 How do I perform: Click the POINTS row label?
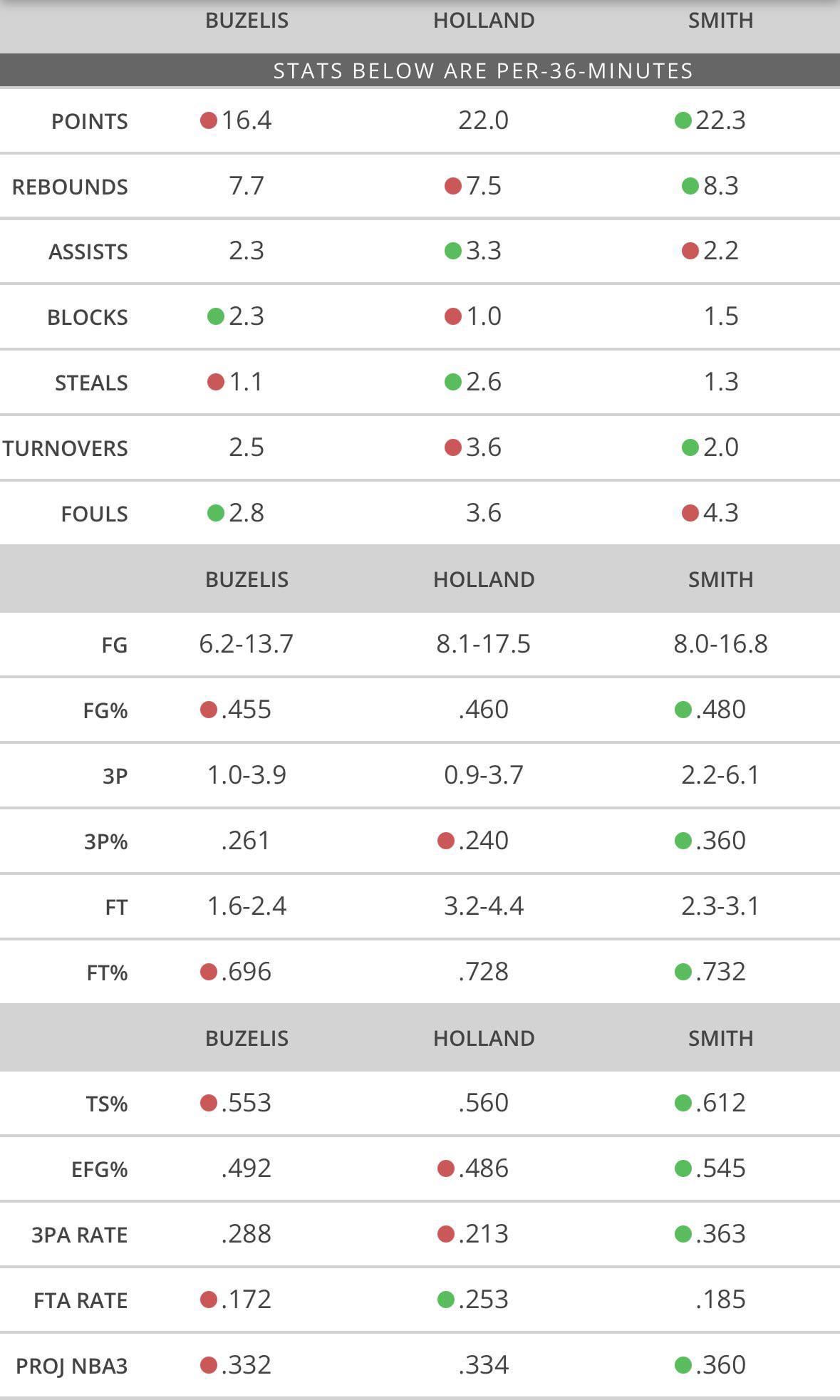[x=90, y=122]
